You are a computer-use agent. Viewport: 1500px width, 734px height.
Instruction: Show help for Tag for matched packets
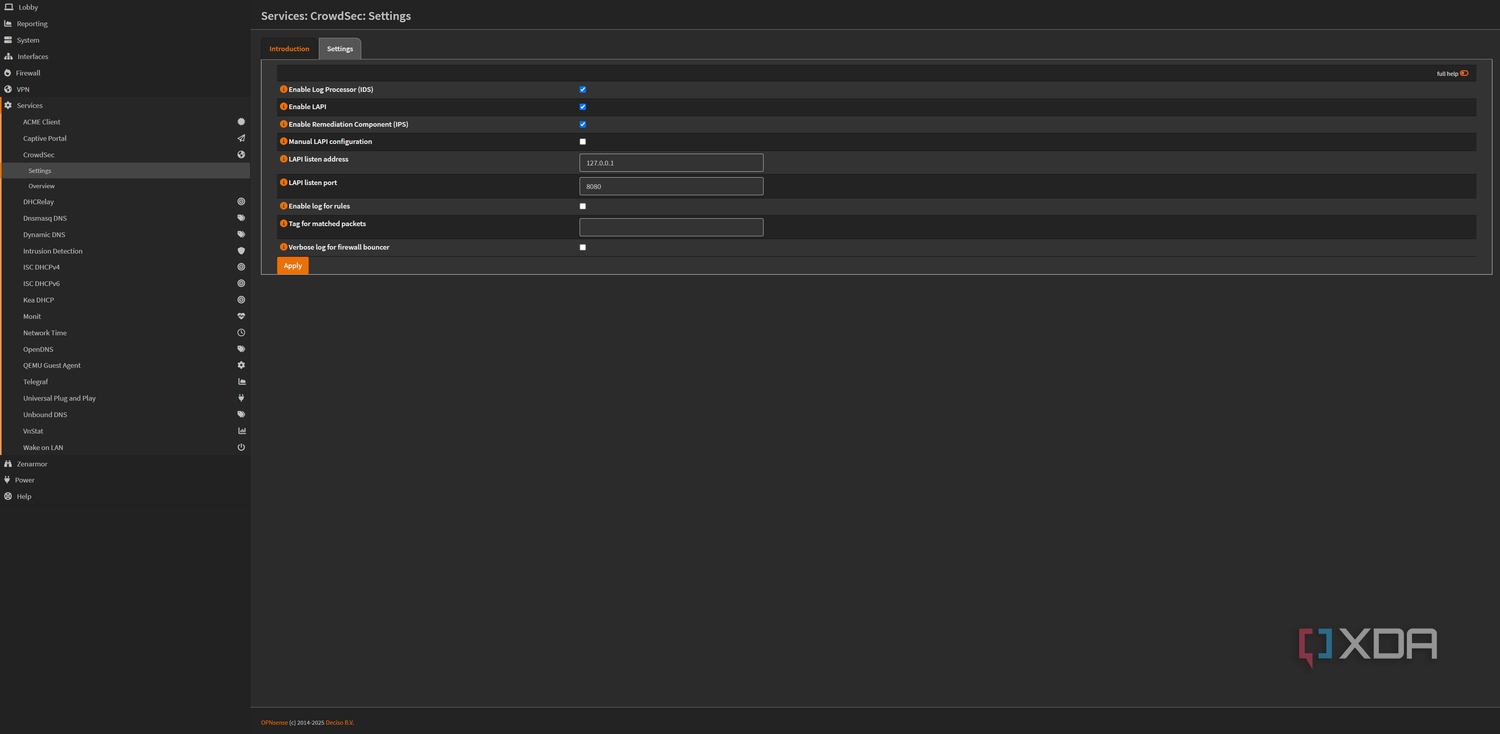tap(284, 223)
